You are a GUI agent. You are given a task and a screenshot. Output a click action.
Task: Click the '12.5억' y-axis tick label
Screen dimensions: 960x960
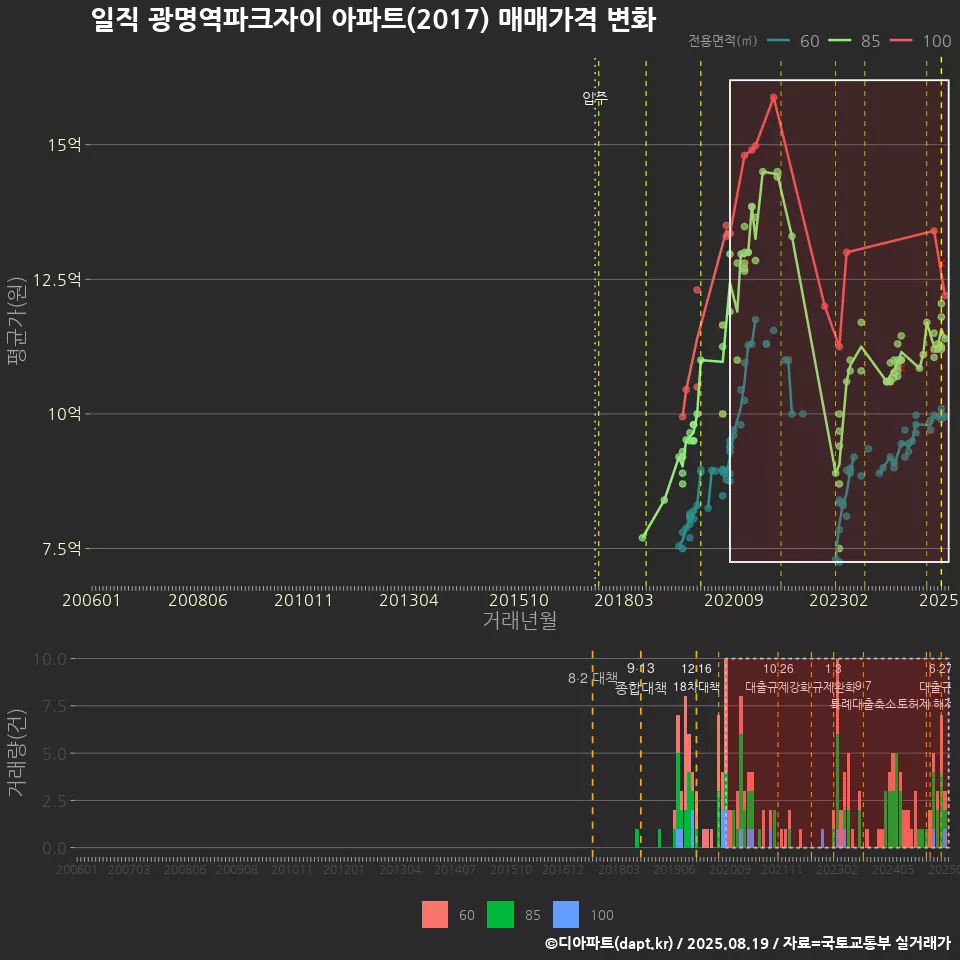coord(57,280)
